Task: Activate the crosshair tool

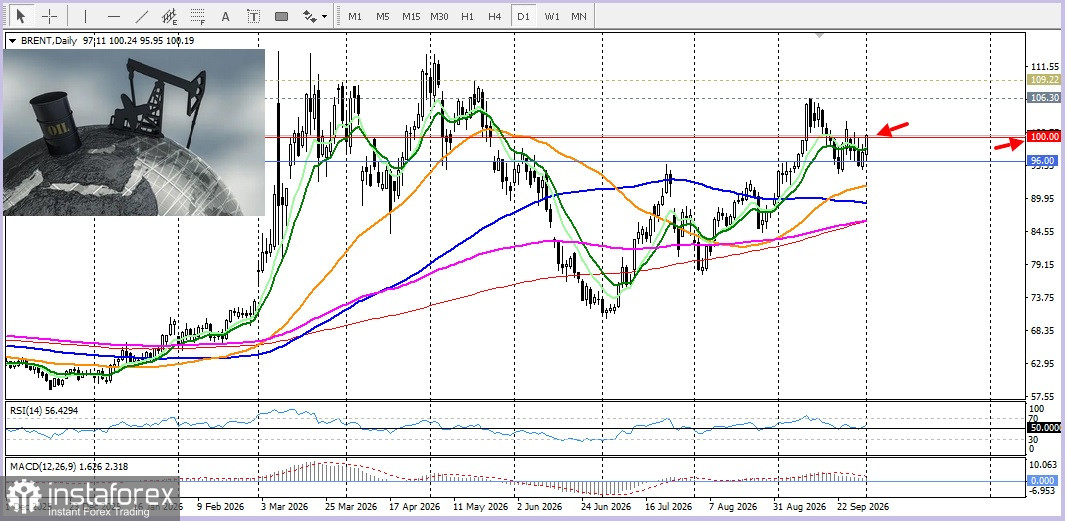Action: tap(50, 16)
